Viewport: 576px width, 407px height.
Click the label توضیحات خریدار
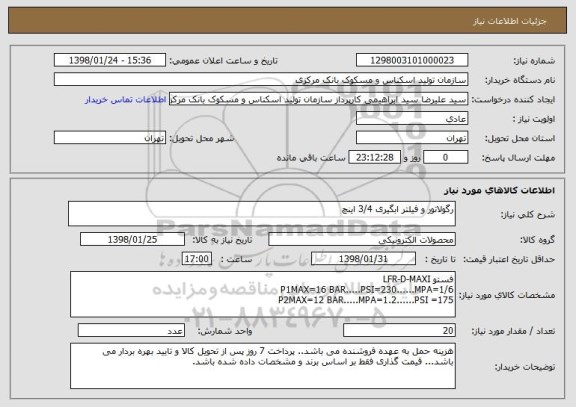pyautogui.click(x=525, y=367)
